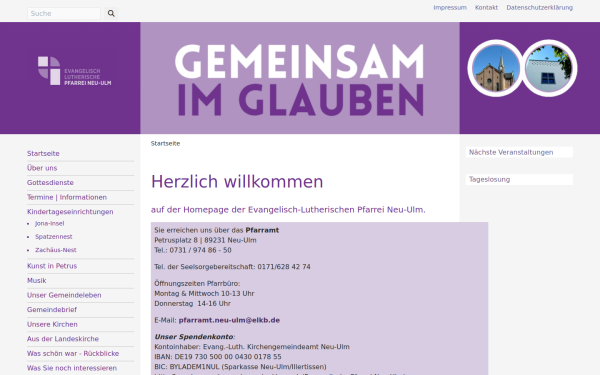This screenshot has width=600, height=375.
Task: Open Kunst in Petrus menu item
Action: [52, 266]
